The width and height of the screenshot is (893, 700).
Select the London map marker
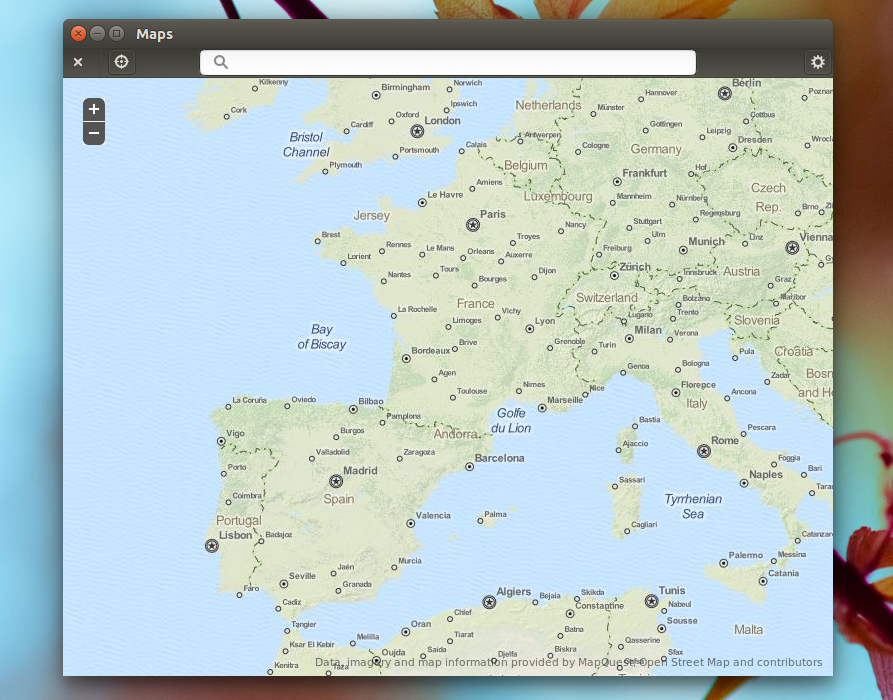(416, 130)
